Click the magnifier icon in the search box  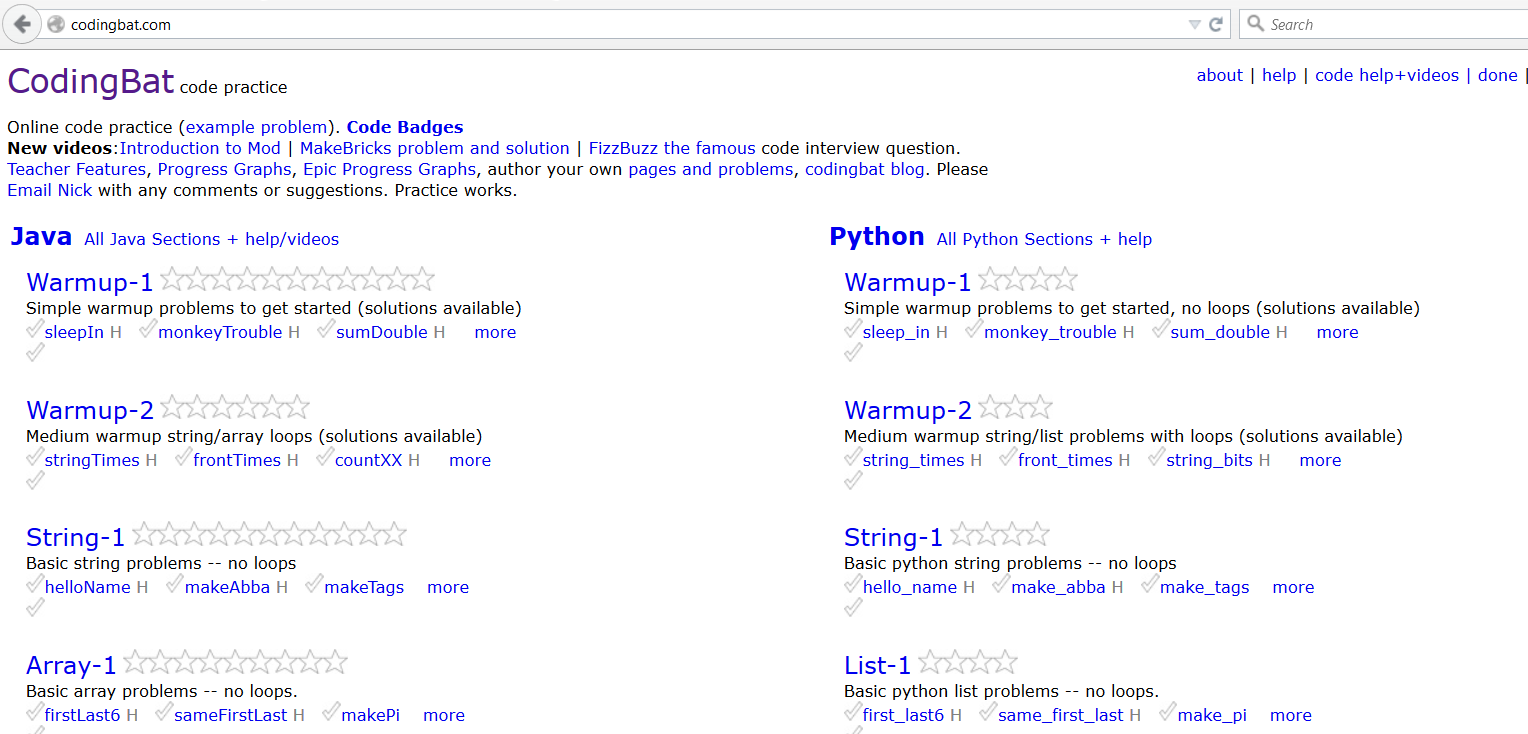(x=1256, y=24)
